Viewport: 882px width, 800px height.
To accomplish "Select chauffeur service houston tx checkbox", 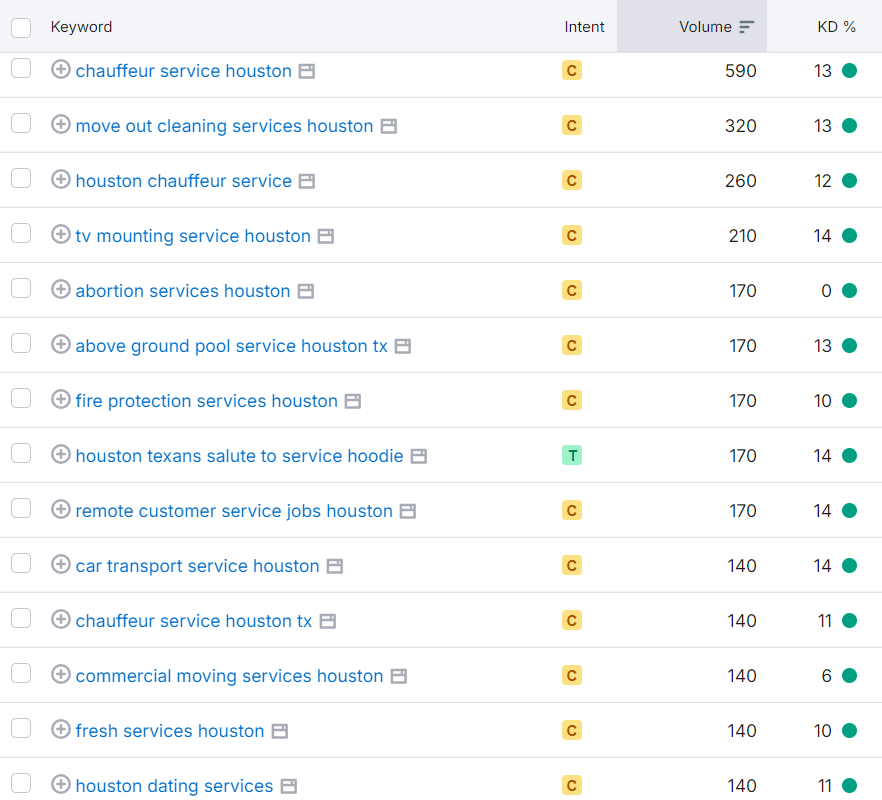I will point(21,618).
